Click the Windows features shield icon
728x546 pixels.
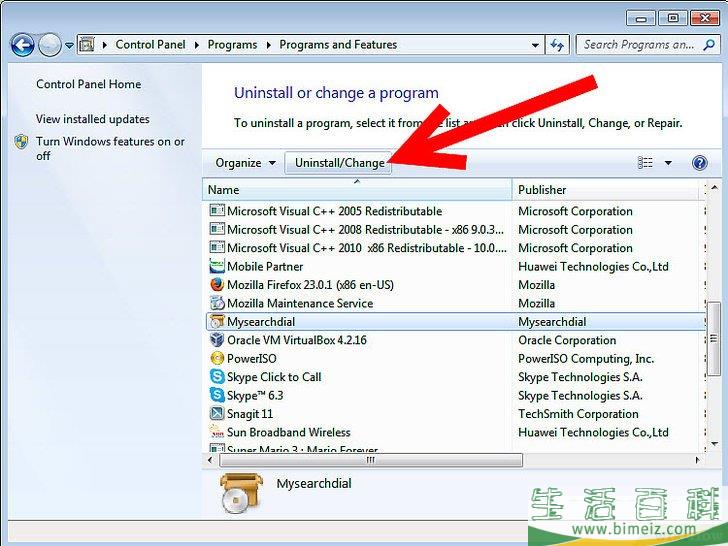(x=21, y=142)
